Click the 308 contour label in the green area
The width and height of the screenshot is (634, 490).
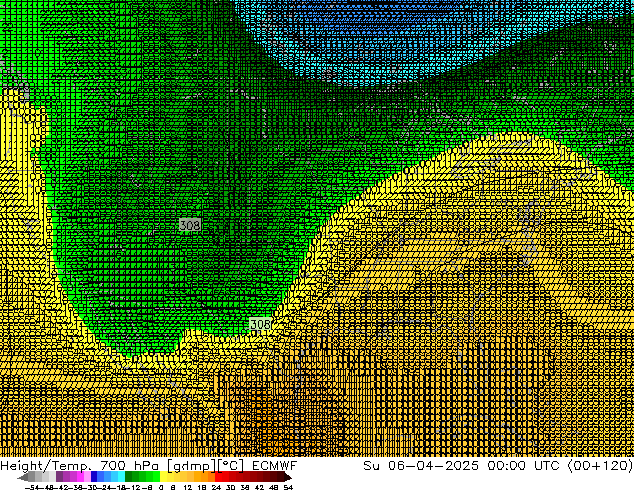tap(190, 225)
